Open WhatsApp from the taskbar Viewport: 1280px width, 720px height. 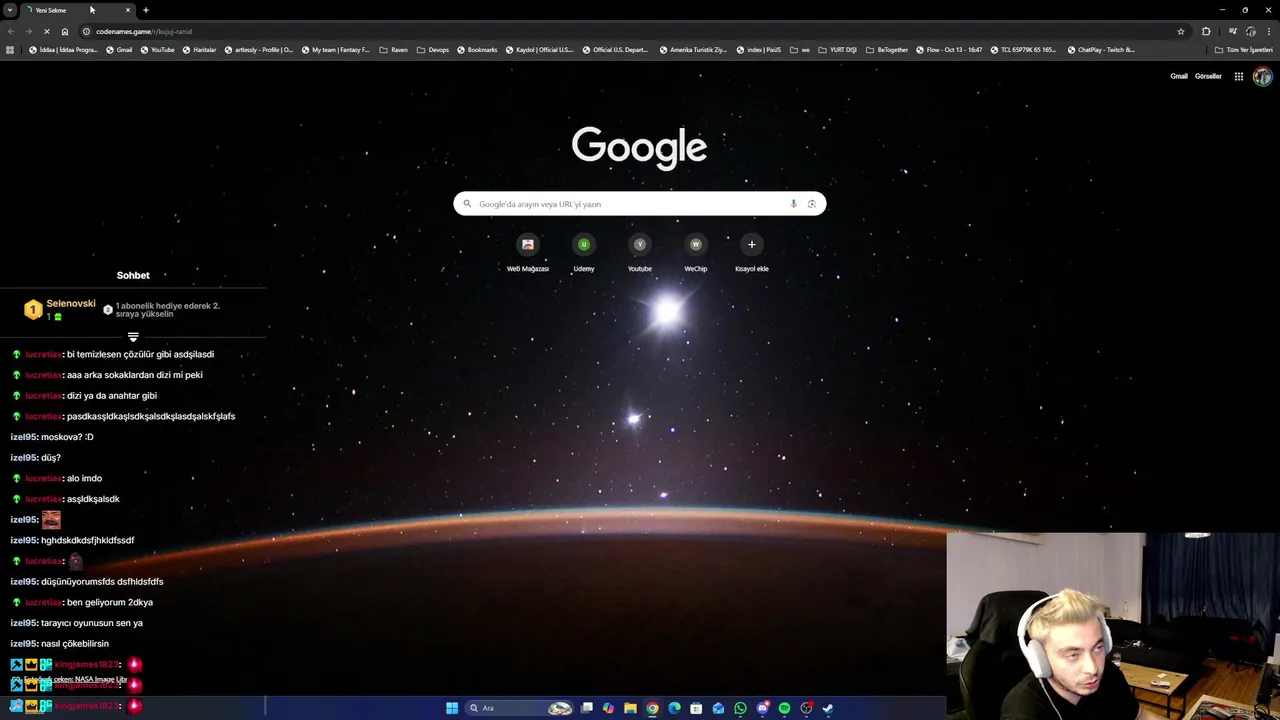pos(740,708)
